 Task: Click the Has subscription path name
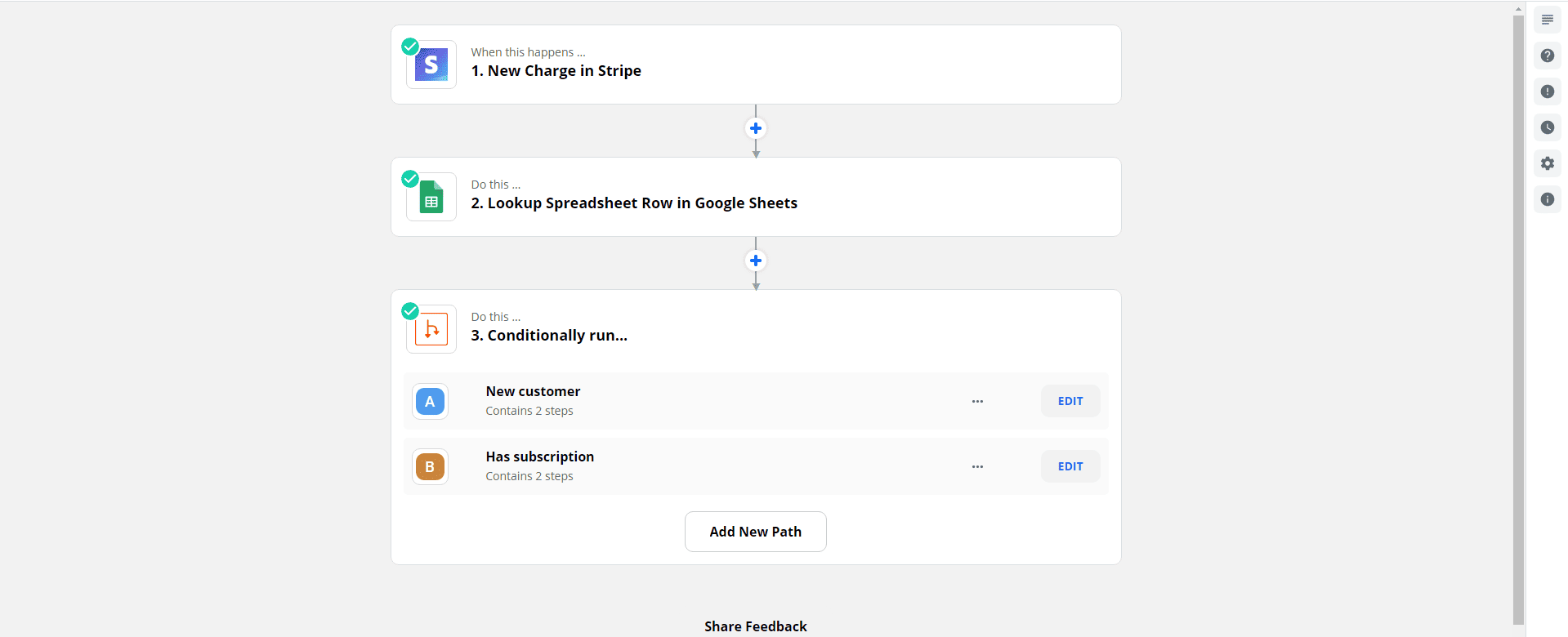tap(539, 457)
